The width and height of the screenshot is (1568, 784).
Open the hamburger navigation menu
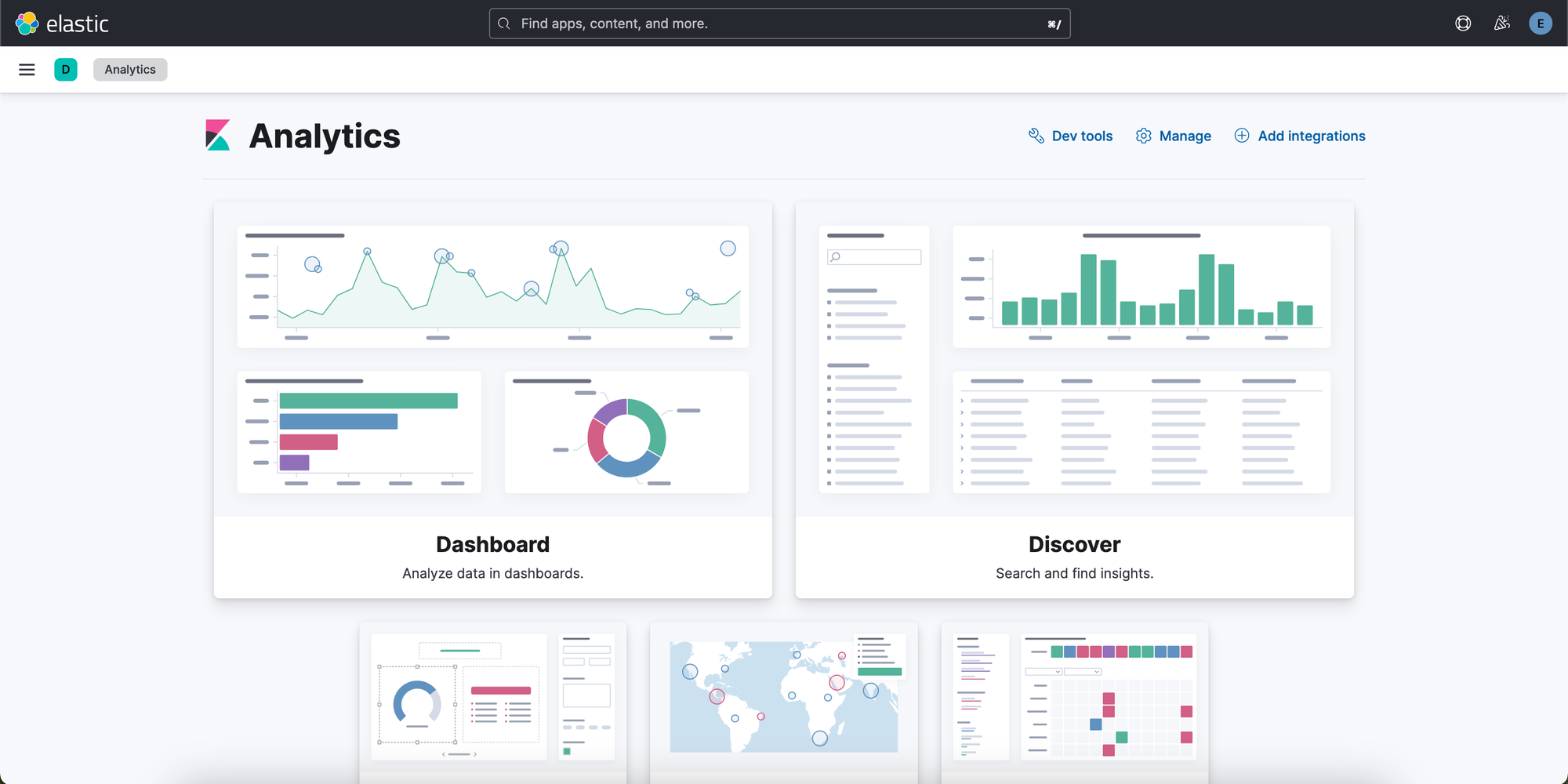[x=27, y=70]
